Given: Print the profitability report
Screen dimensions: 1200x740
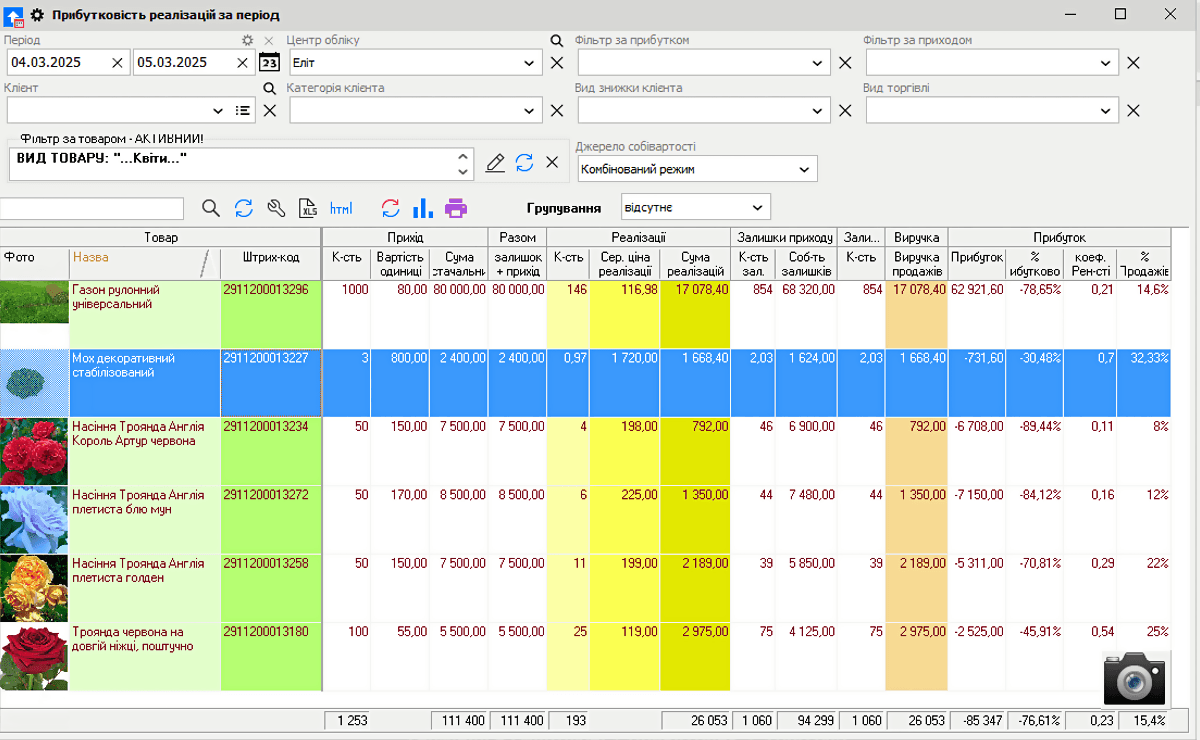Looking at the screenshot, I should pyautogui.click(x=456, y=208).
